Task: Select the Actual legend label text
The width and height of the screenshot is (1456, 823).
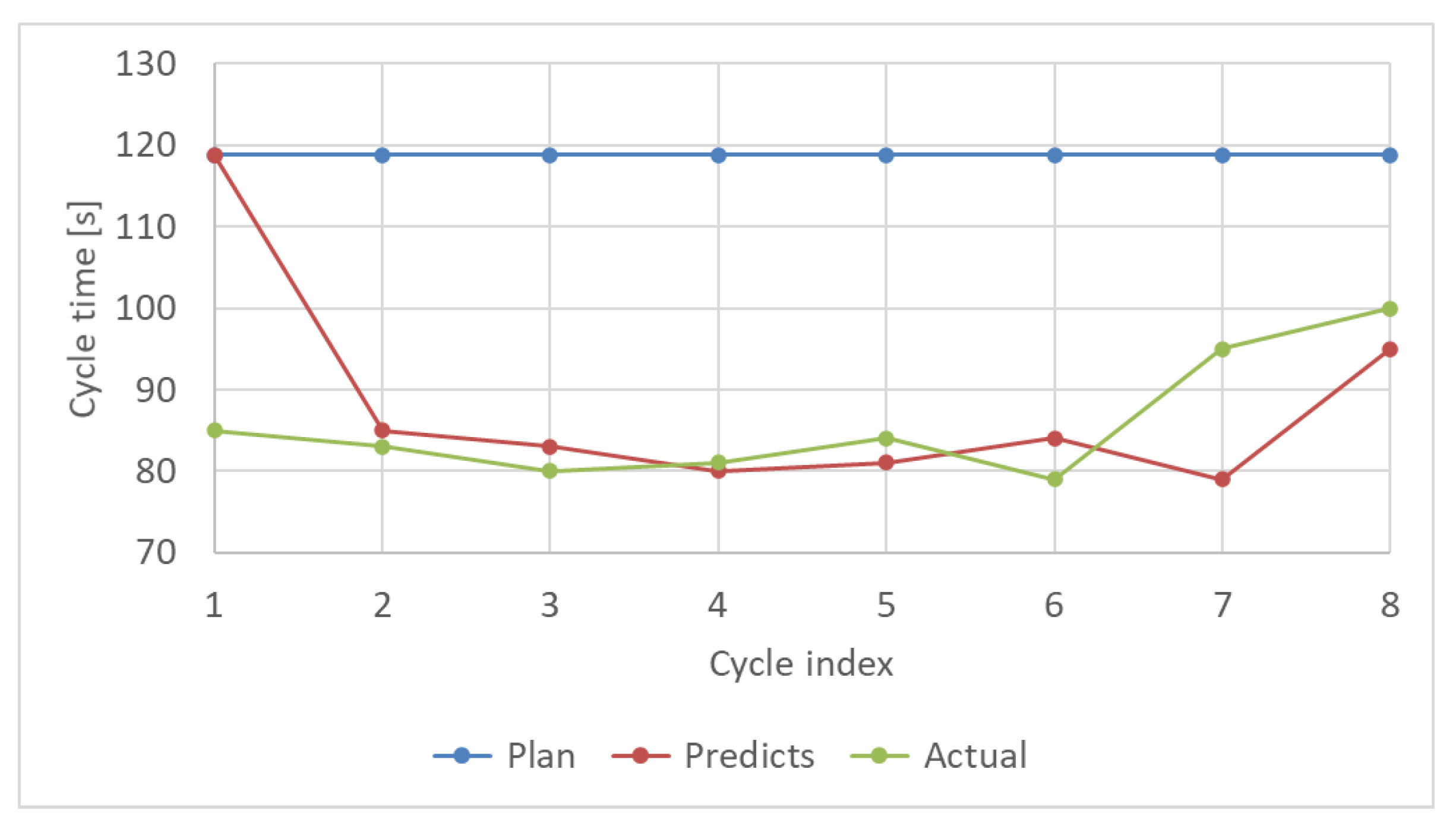Action: 975,755
